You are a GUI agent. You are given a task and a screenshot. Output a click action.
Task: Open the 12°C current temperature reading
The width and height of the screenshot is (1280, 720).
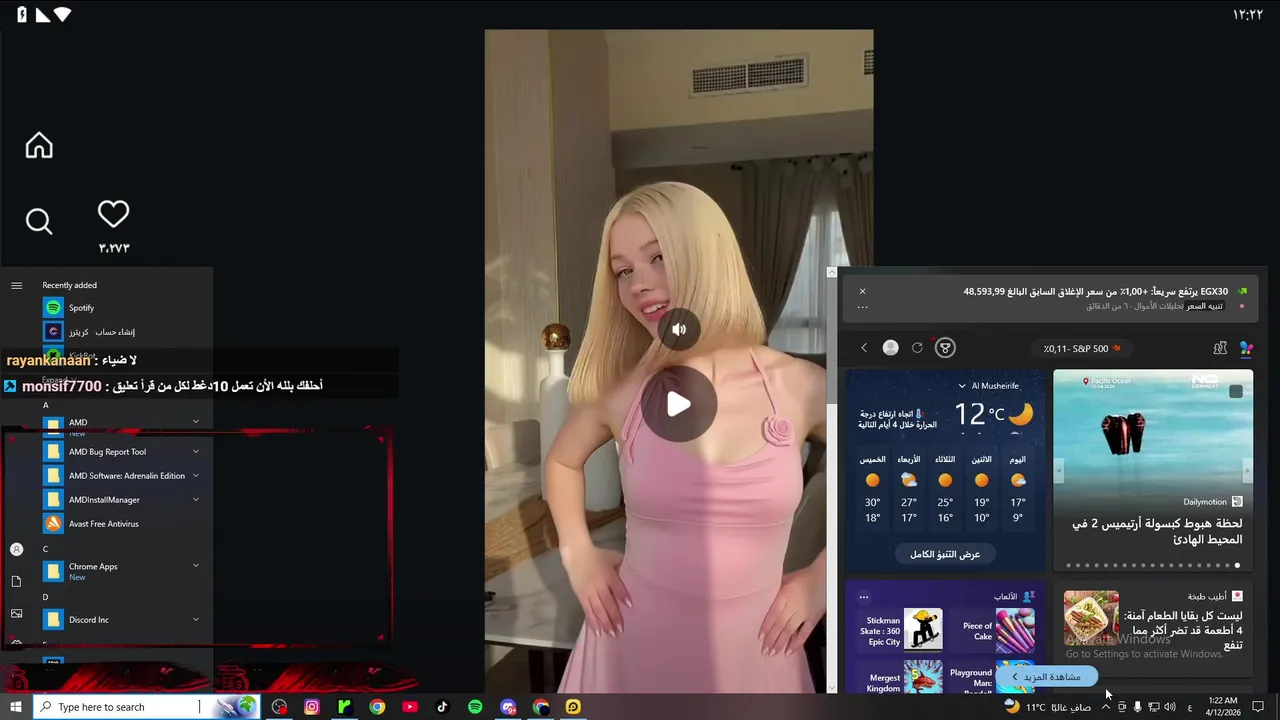coord(979,414)
